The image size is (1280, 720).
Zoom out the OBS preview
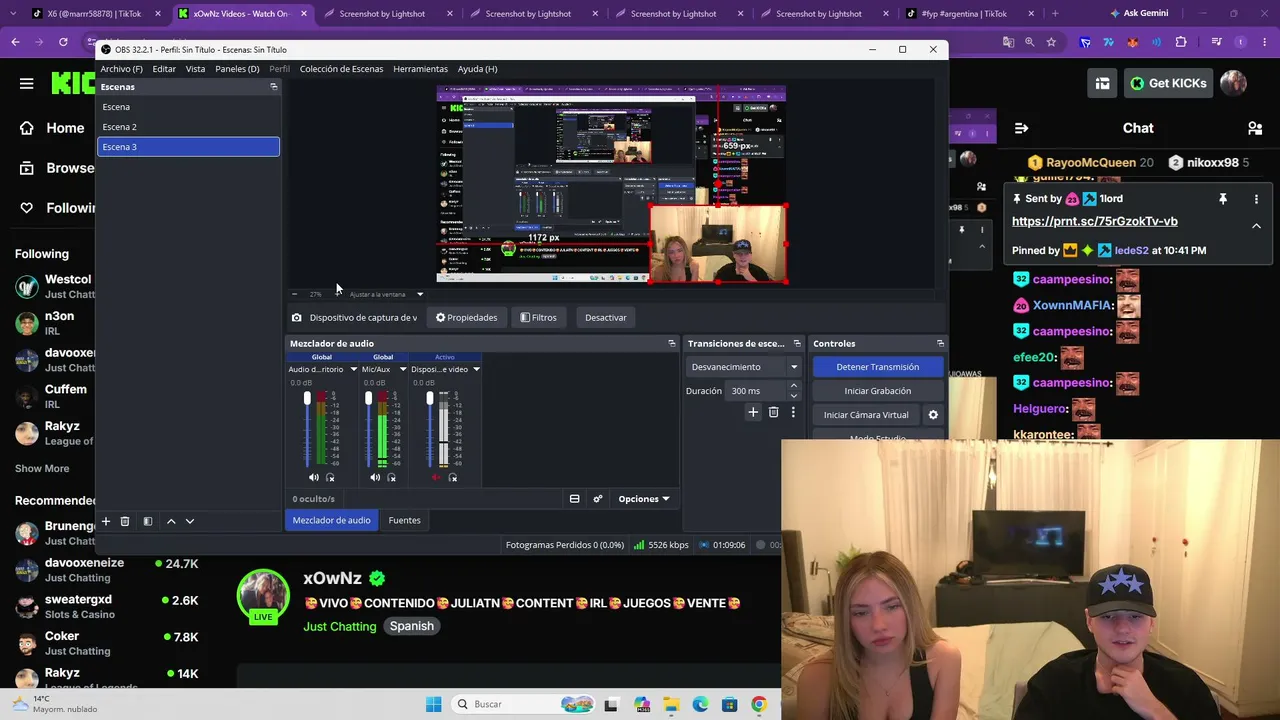click(x=294, y=294)
